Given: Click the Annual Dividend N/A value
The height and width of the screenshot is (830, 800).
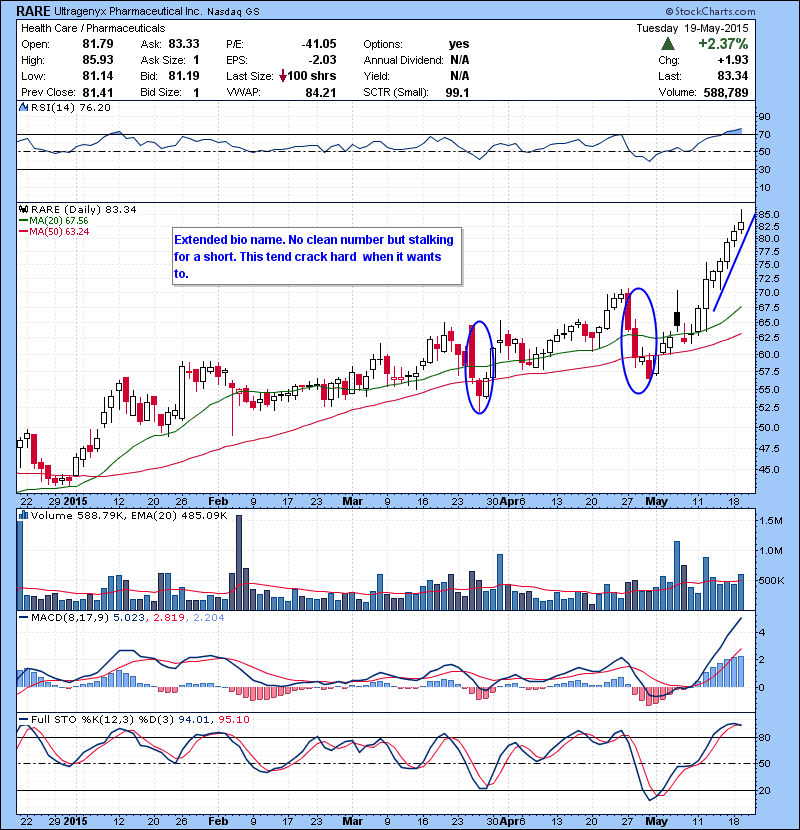Looking at the screenshot, I should point(460,60).
